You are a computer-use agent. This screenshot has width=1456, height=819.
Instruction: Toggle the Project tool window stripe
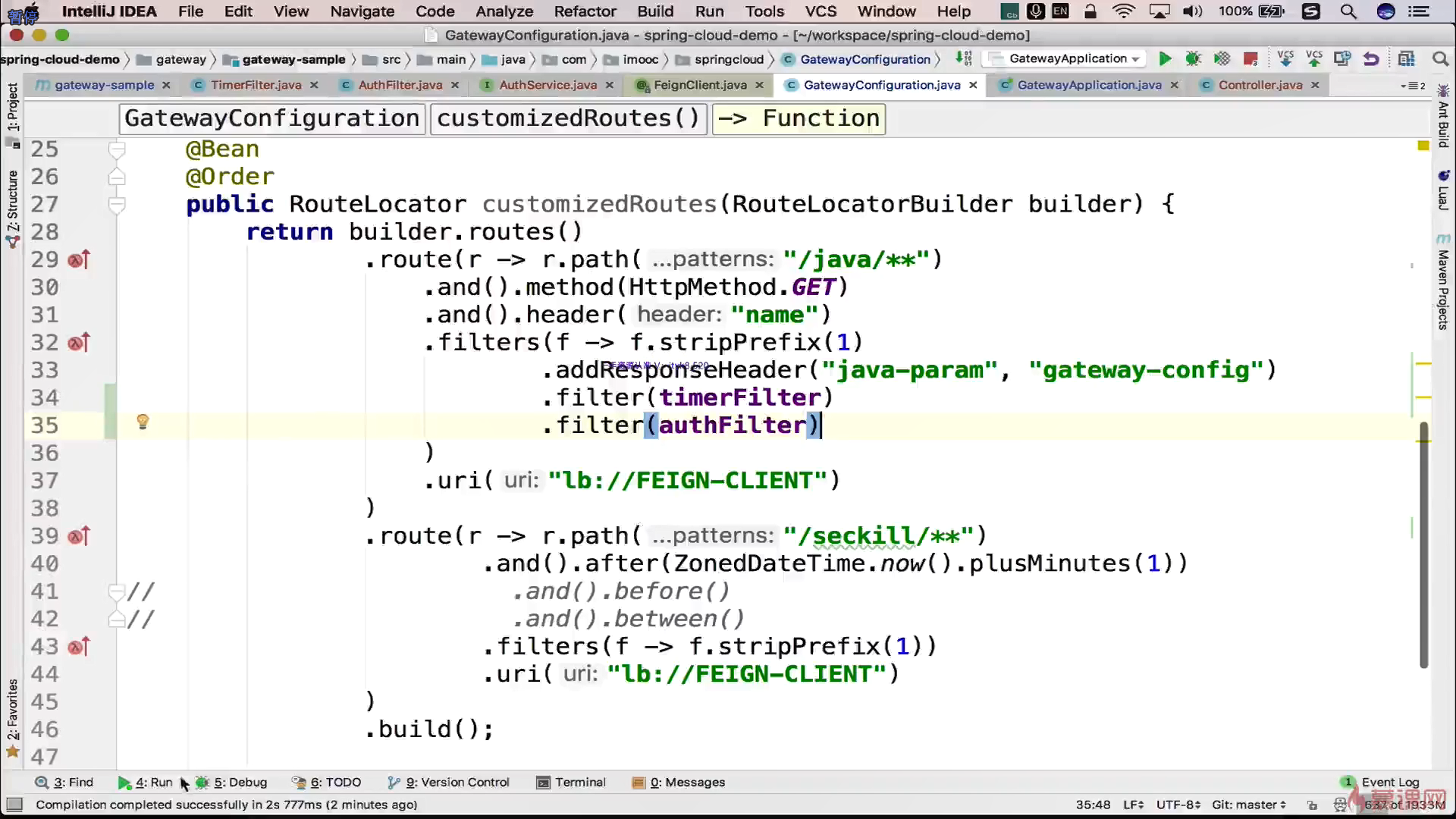tap(13, 106)
